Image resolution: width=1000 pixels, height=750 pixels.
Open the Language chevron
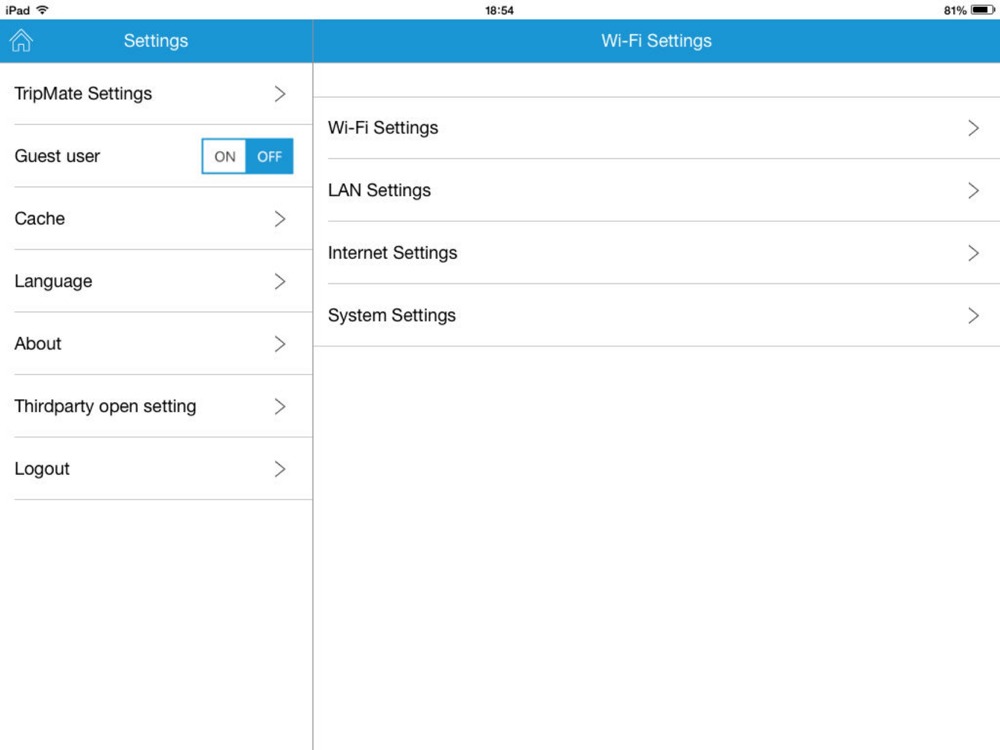[x=279, y=281]
